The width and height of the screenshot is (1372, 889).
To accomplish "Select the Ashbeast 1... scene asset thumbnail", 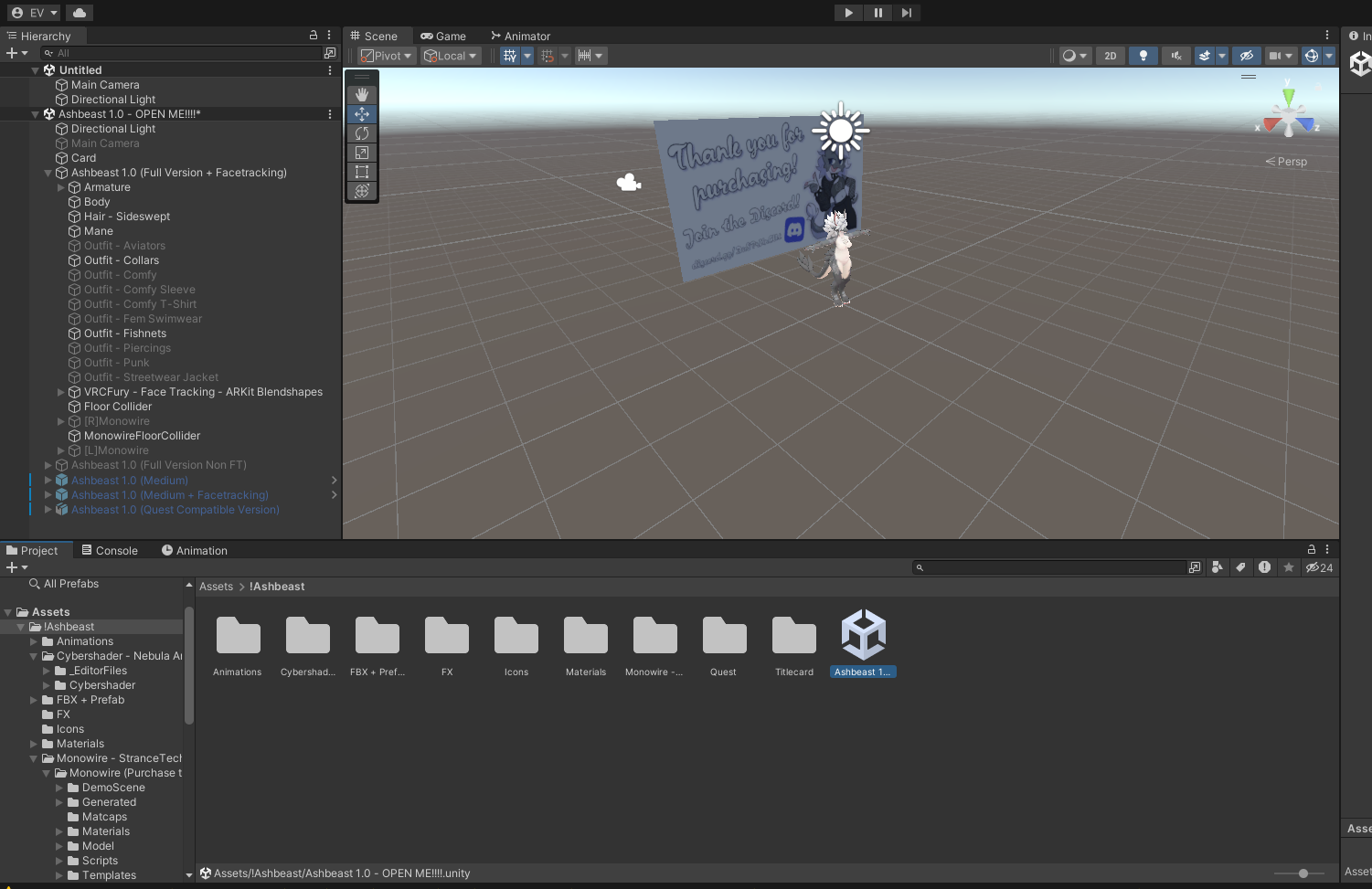I will coord(864,644).
